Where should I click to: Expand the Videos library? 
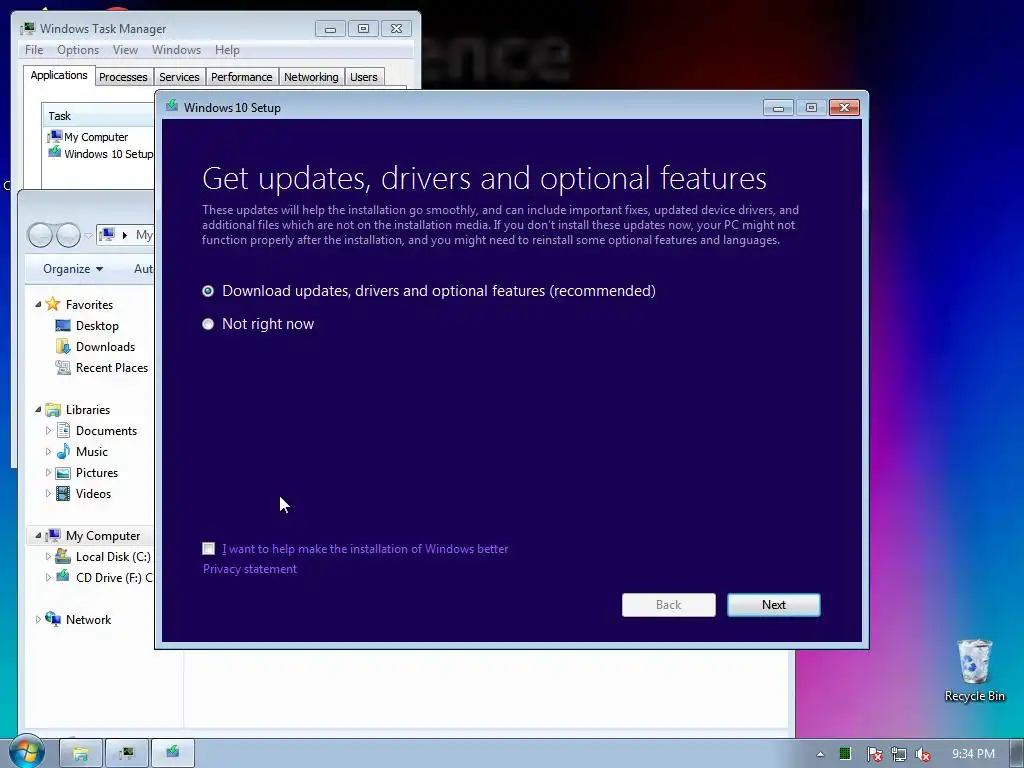click(48, 494)
